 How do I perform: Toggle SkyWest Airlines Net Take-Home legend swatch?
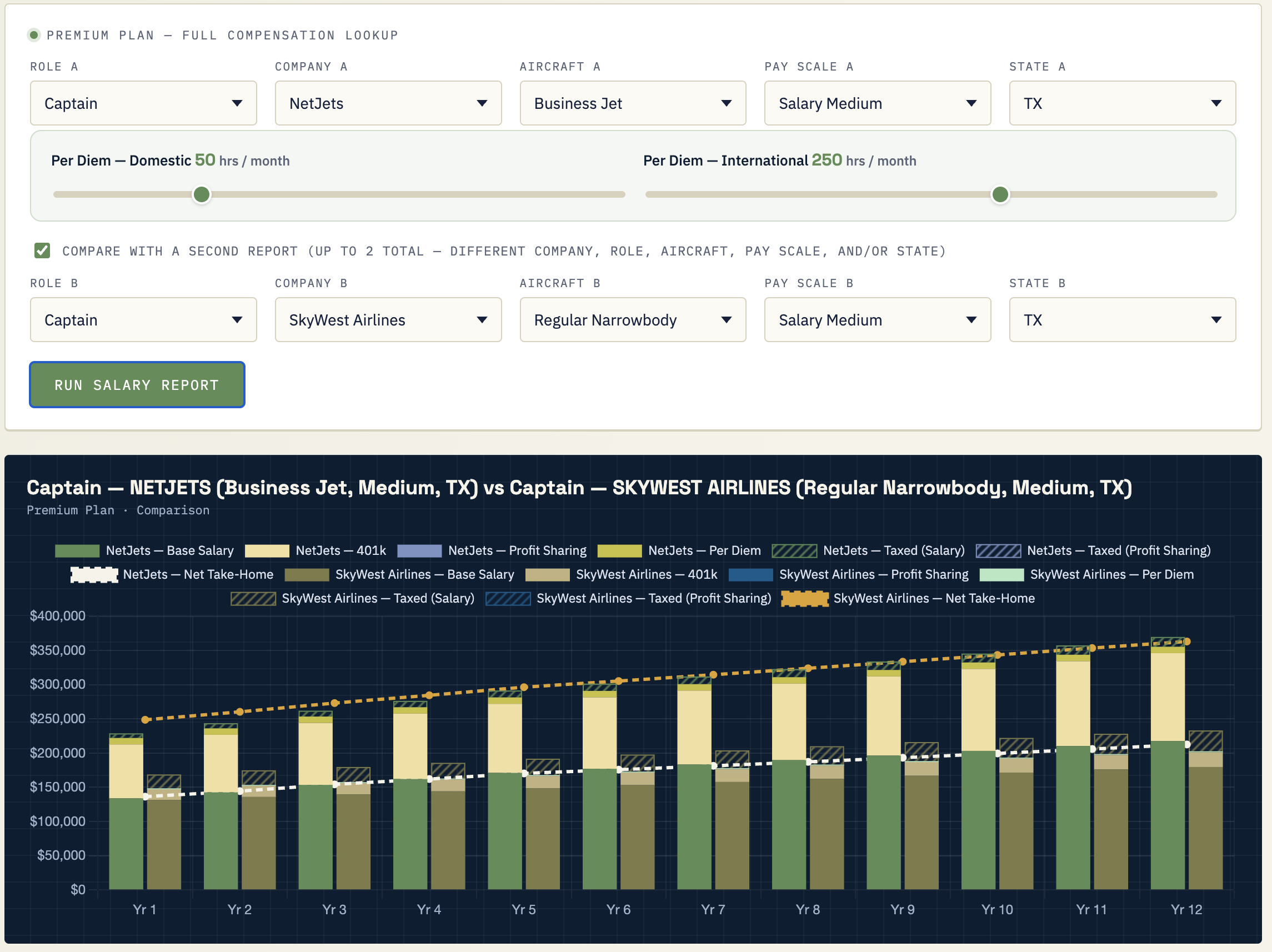pos(804,598)
